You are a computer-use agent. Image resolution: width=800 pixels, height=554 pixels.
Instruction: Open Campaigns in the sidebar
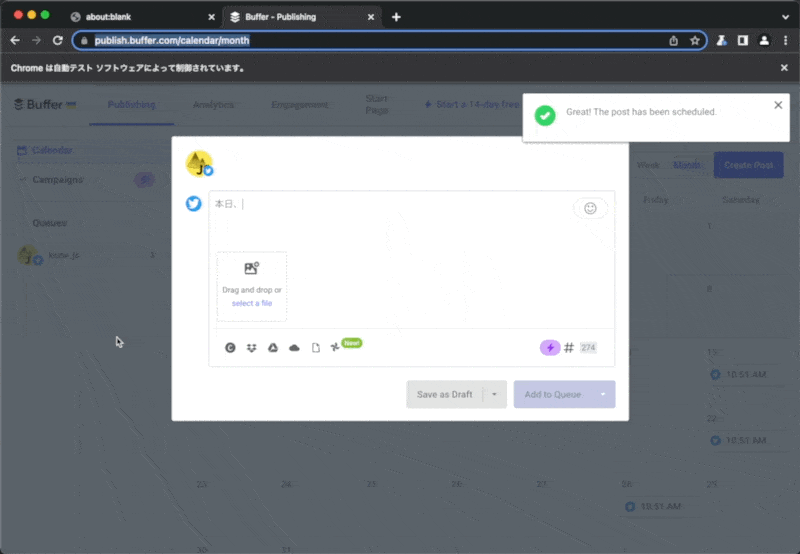click(58, 180)
